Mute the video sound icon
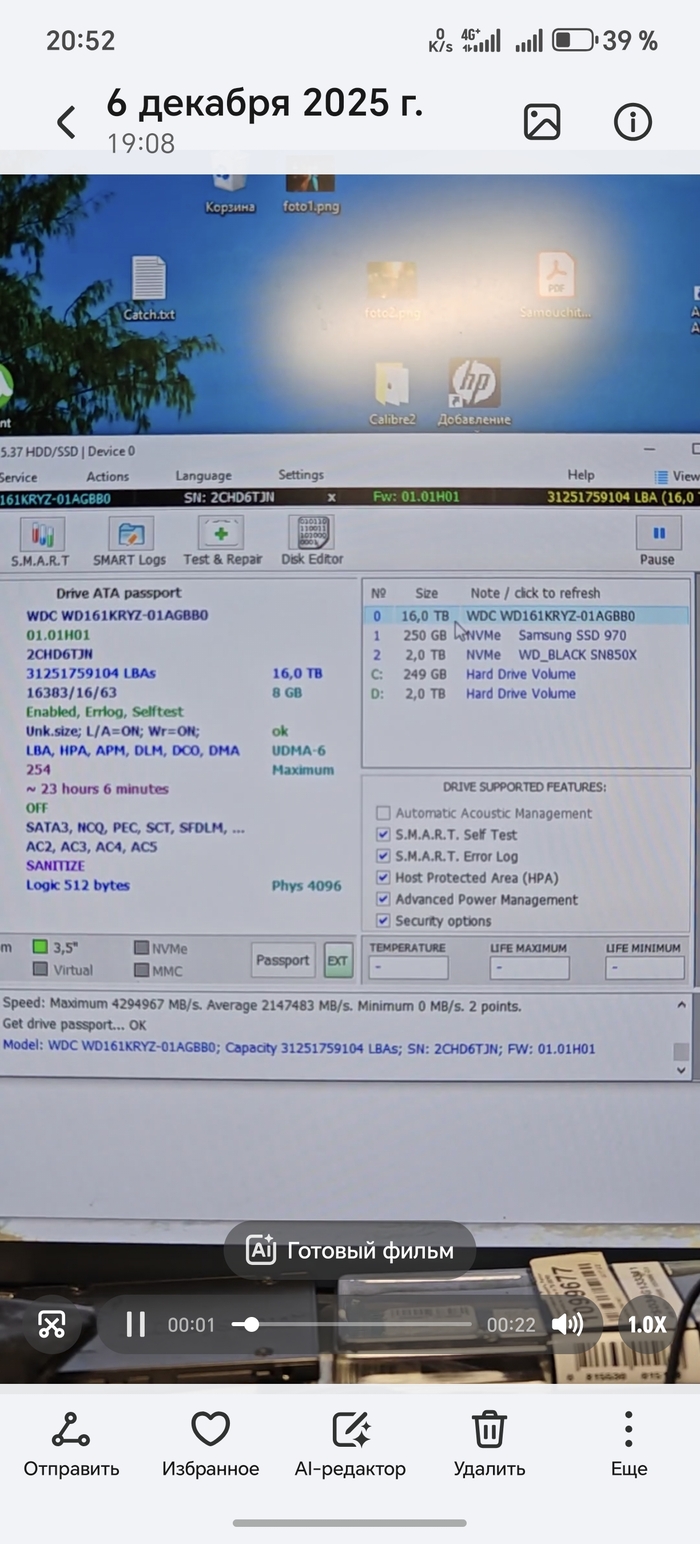The image size is (700, 1544). pos(567,1325)
